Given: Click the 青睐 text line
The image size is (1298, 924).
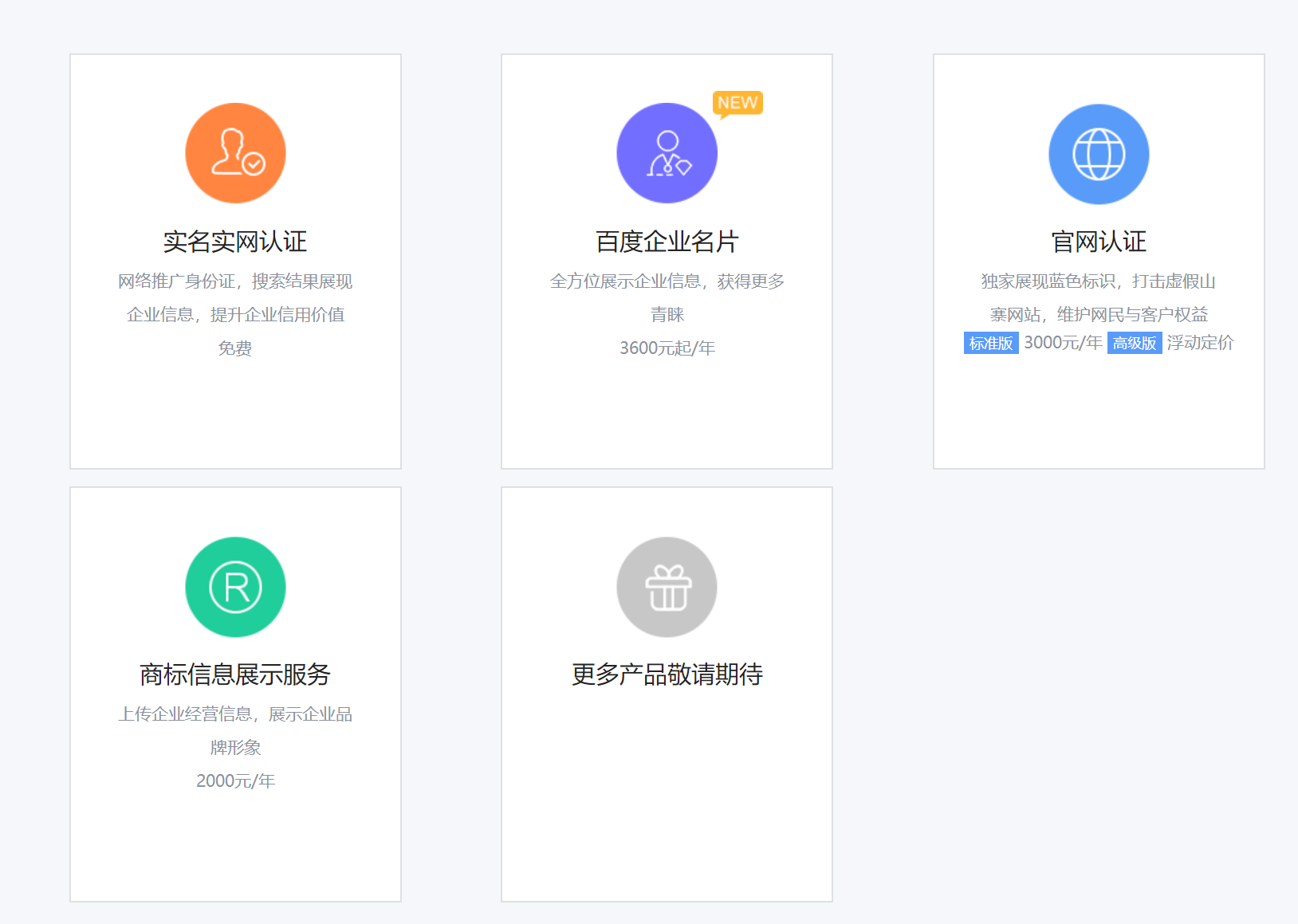Looking at the screenshot, I should pos(667,315).
